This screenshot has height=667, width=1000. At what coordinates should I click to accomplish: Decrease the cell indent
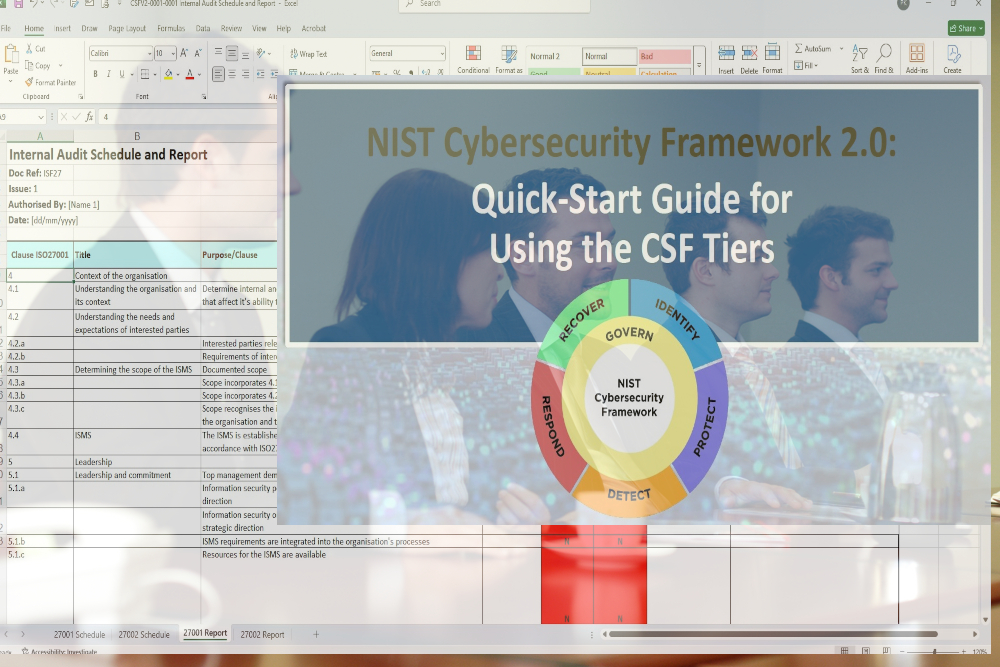[260, 75]
